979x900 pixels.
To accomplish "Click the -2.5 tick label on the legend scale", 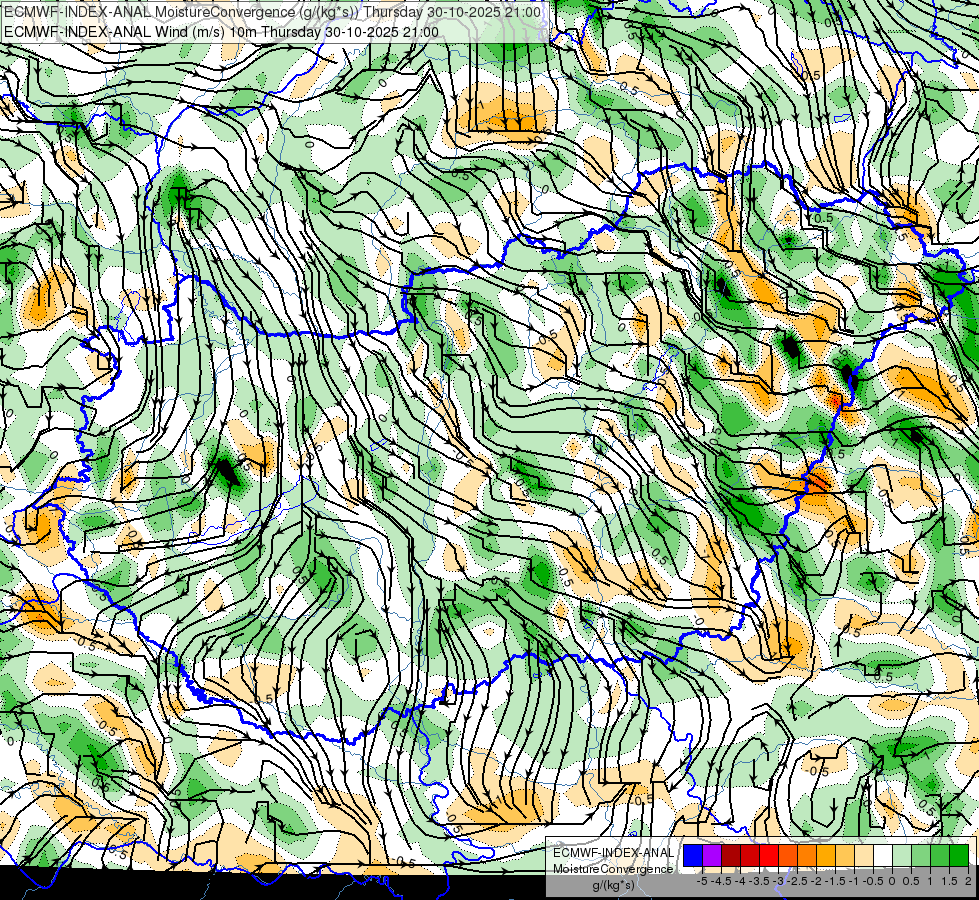I will (x=797, y=881).
